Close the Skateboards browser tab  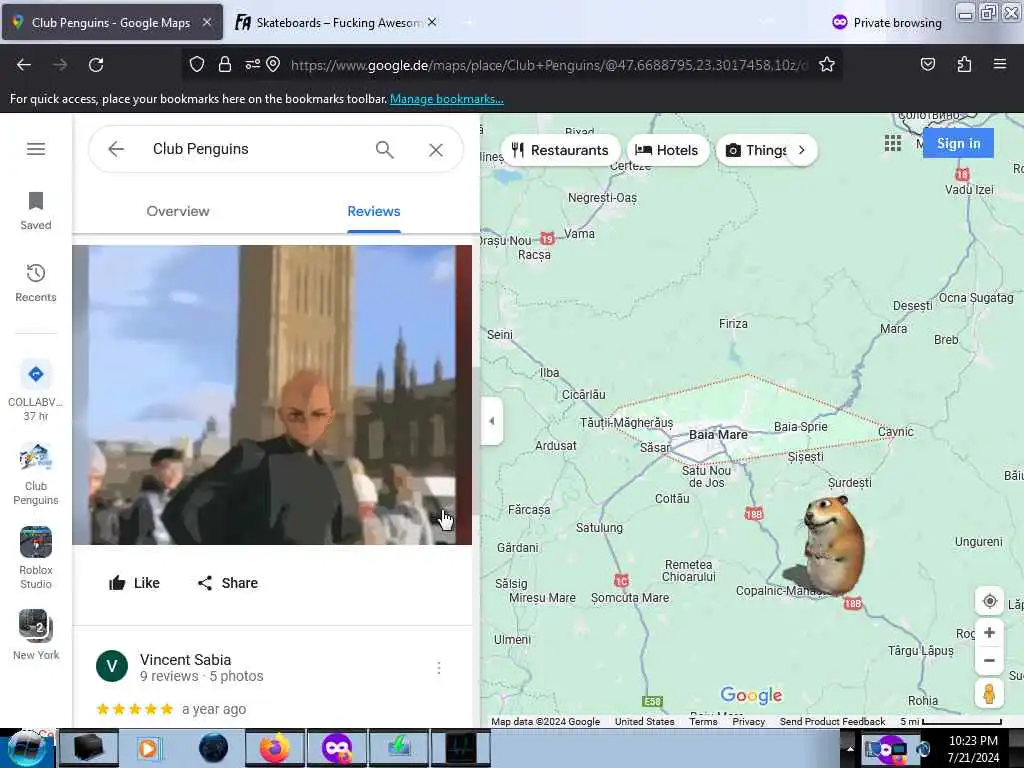(432, 22)
